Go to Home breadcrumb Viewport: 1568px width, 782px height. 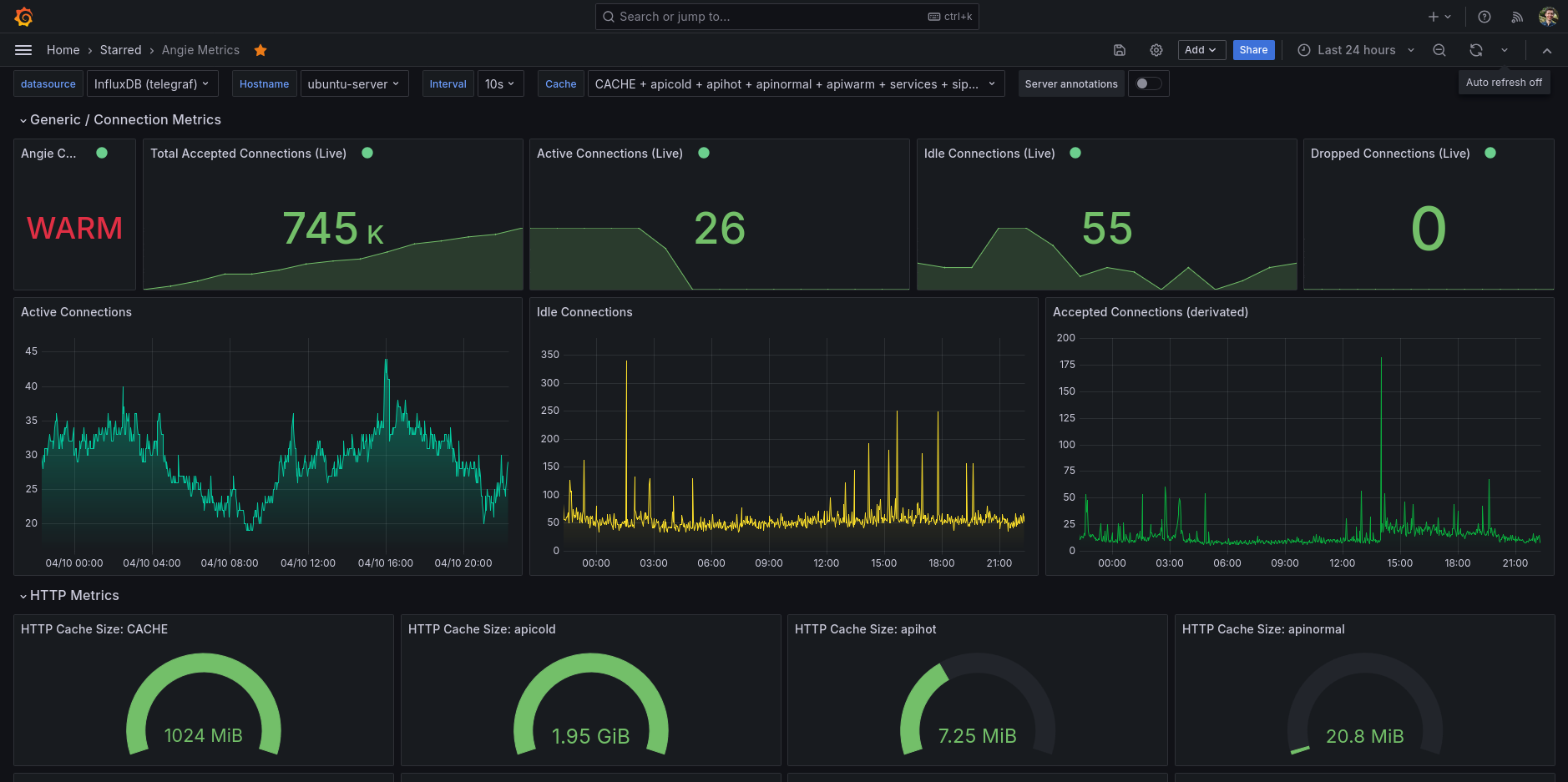pyautogui.click(x=63, y=50)
